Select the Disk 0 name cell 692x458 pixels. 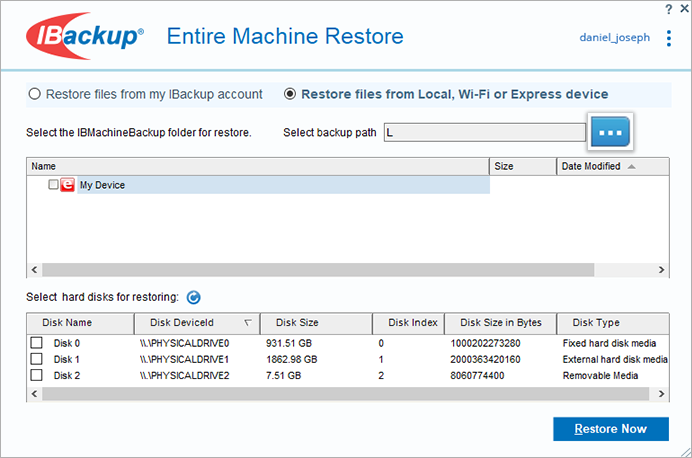click(x=67, y=343)
